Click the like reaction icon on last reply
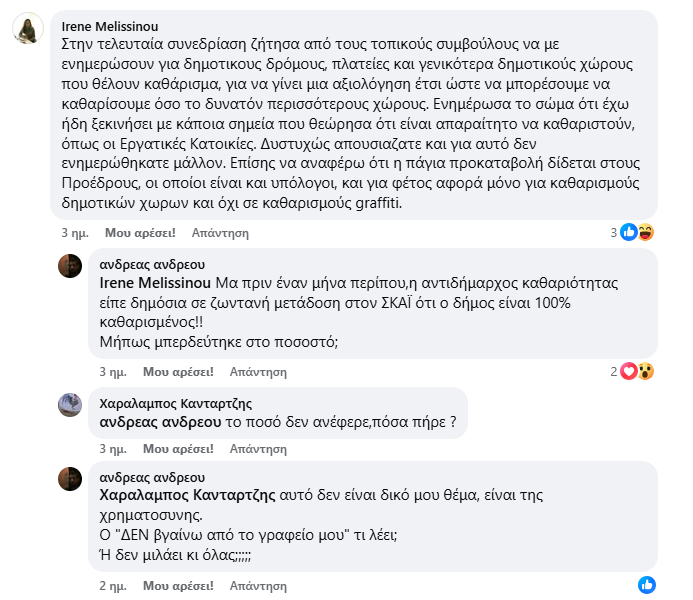 647,584
